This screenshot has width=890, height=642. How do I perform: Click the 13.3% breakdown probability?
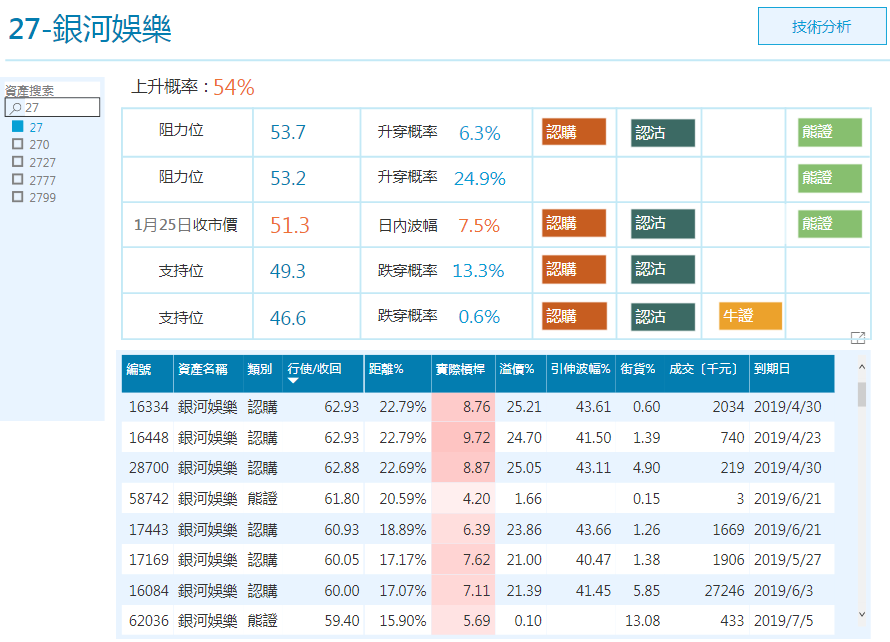click(x=478, y=270)
